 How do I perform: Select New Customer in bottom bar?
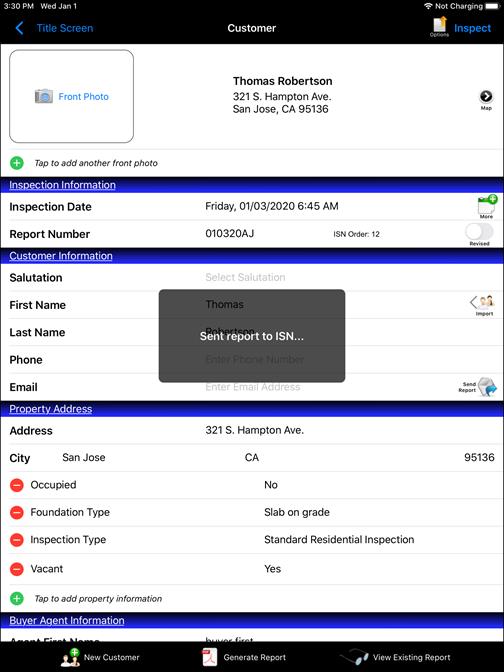(x=100, y=657)
